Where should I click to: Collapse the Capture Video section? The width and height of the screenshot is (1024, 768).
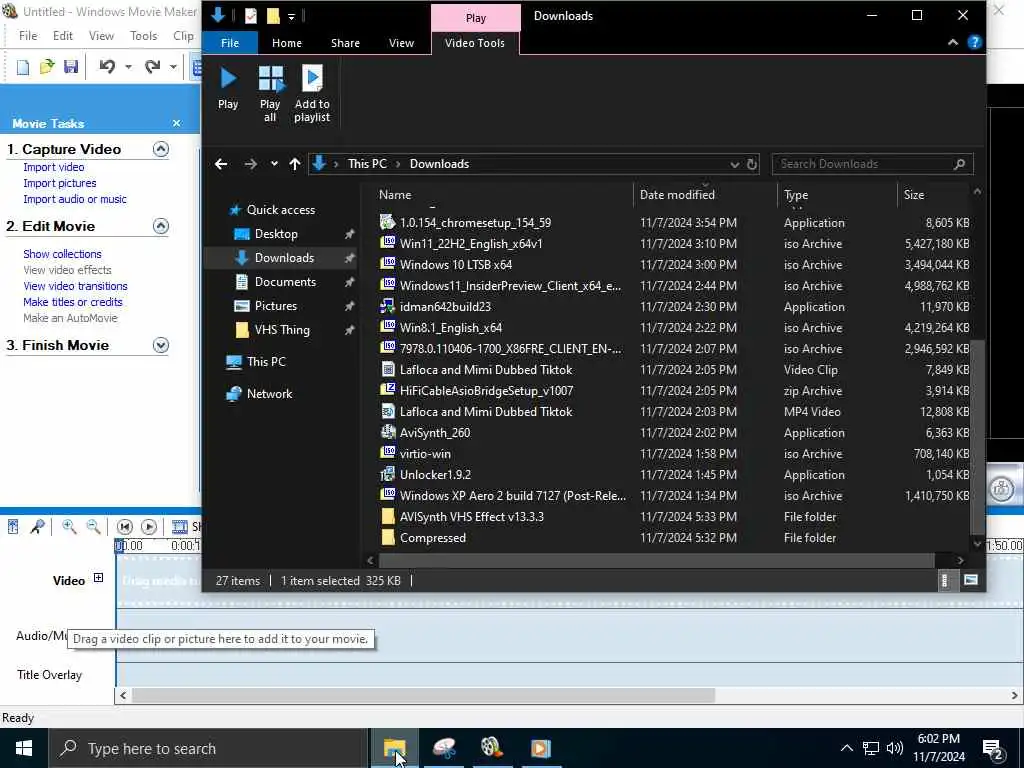coord(161,150)
